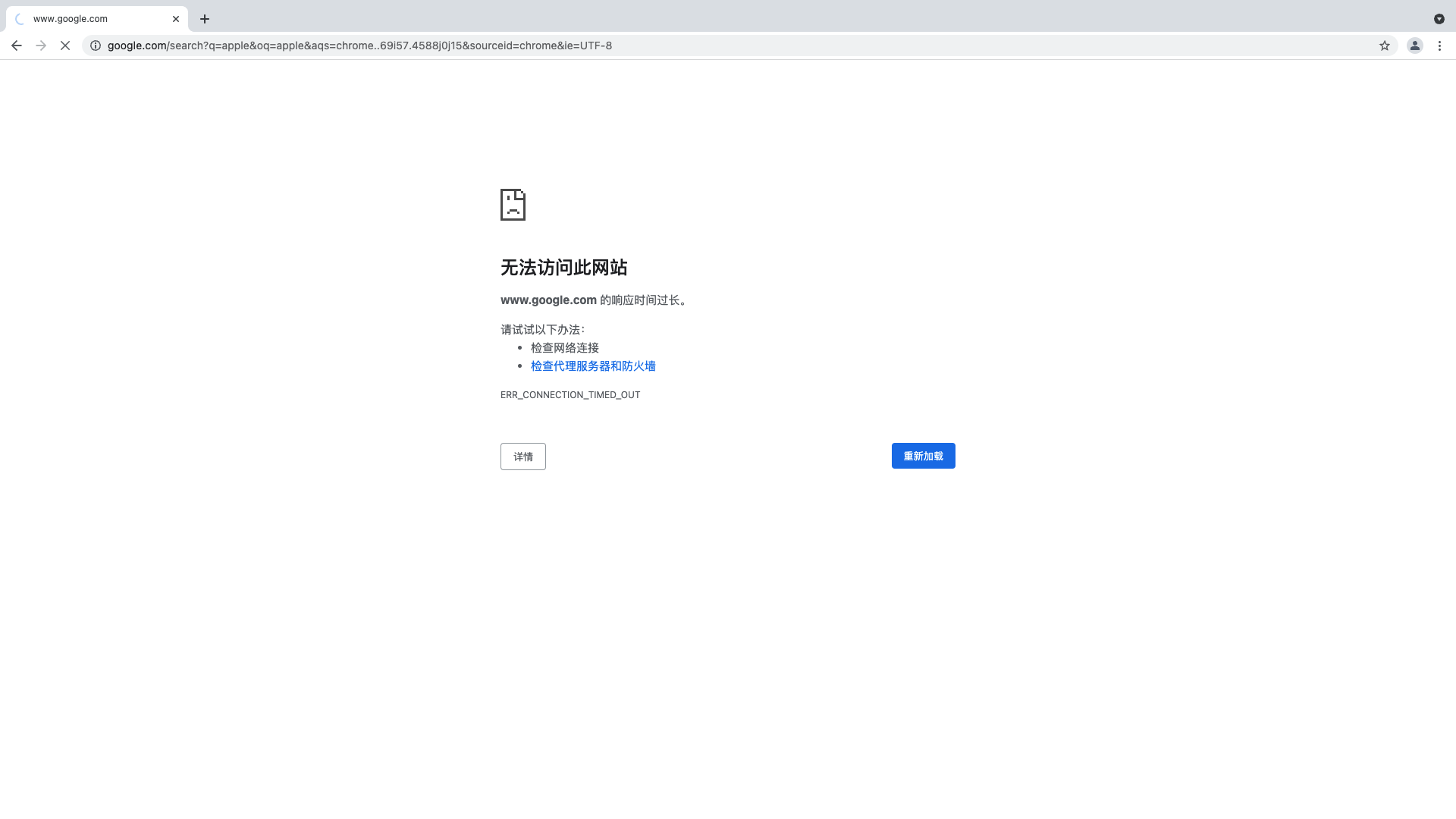Open the user profile avatar
The height and width of the screenshot is (819, 1456).
pos(1414,45)
